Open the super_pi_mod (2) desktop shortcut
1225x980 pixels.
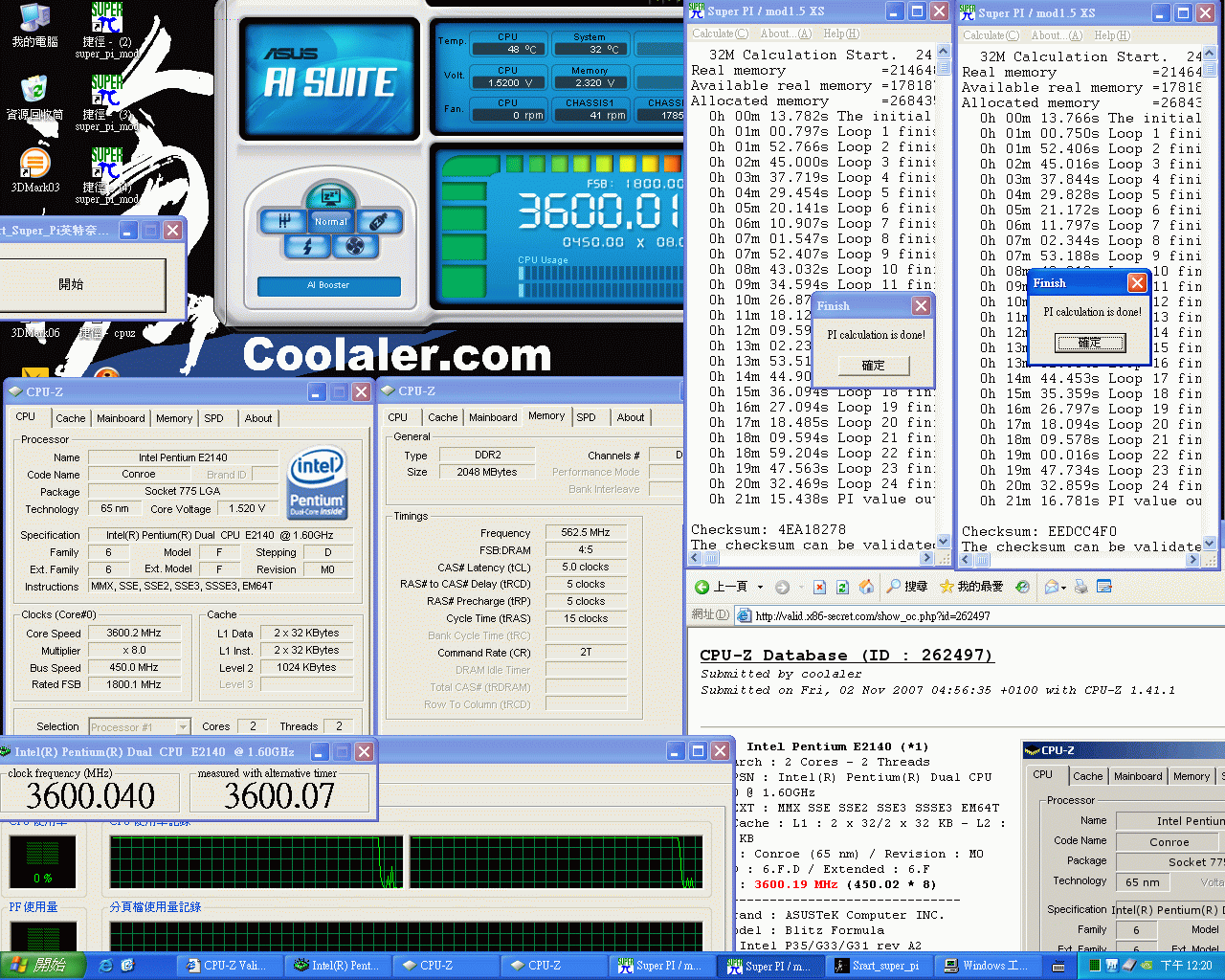click(107, 29)
